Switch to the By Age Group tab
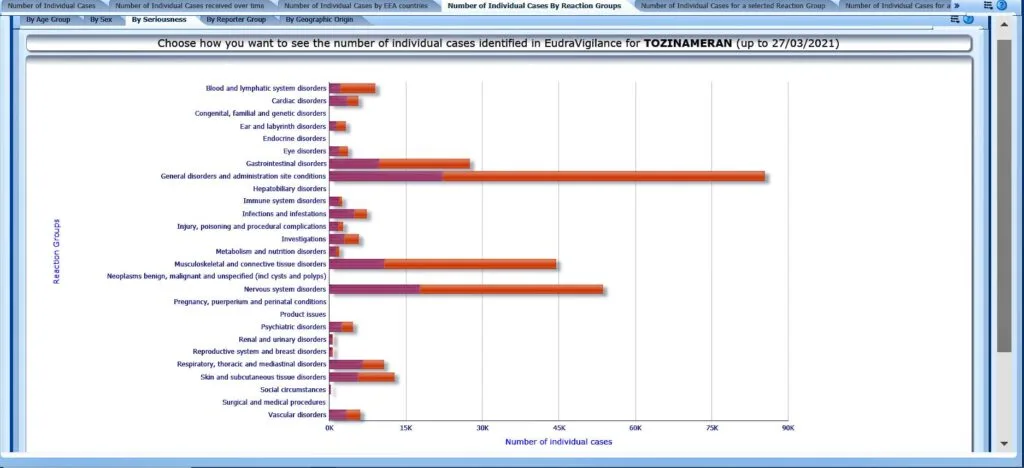This screenshot has height=468, width=1024. pyautogui.click(x=48, y=19)
